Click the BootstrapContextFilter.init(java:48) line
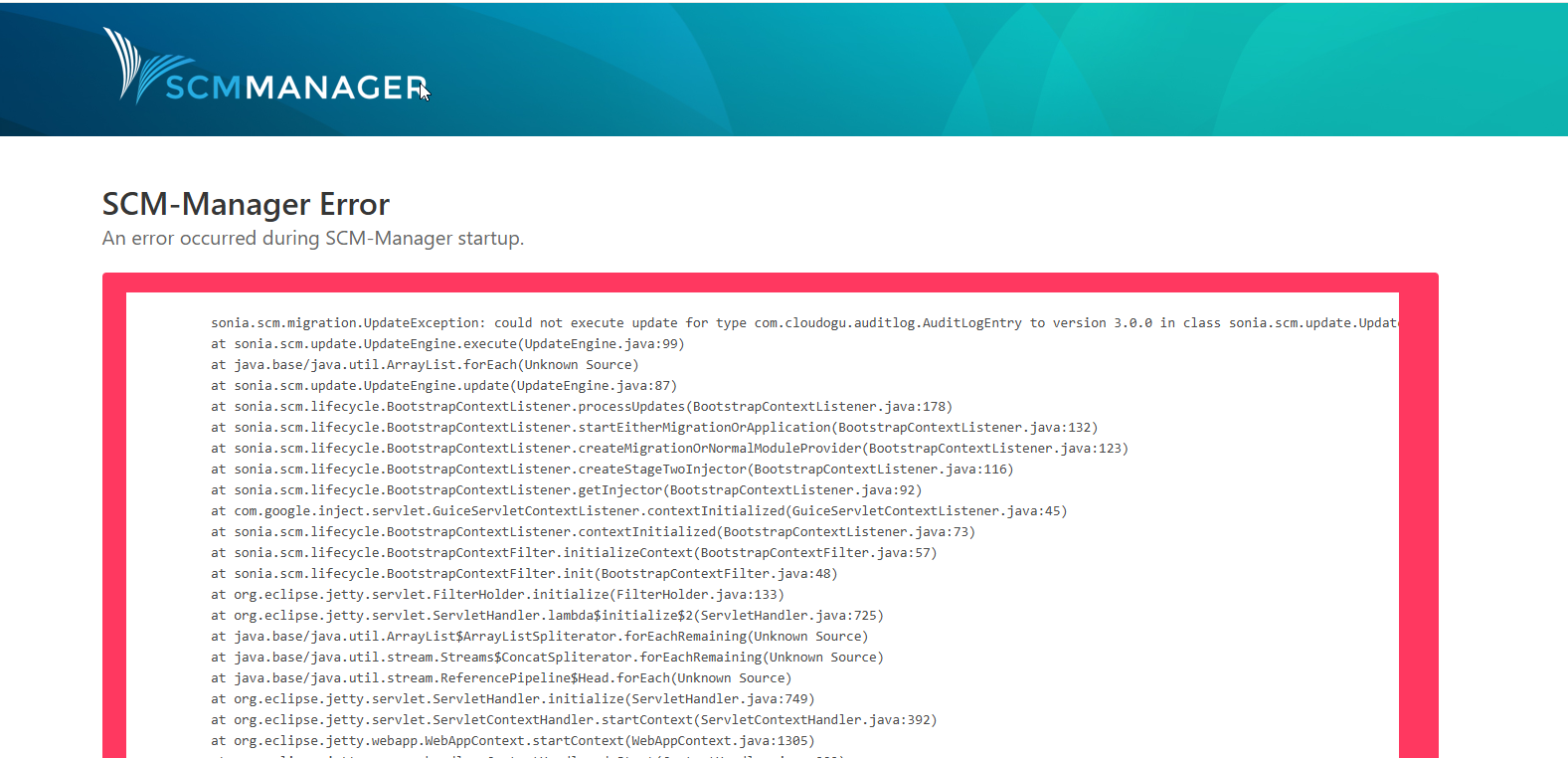Screen dimensions: 1568x758 click(524, 574)
